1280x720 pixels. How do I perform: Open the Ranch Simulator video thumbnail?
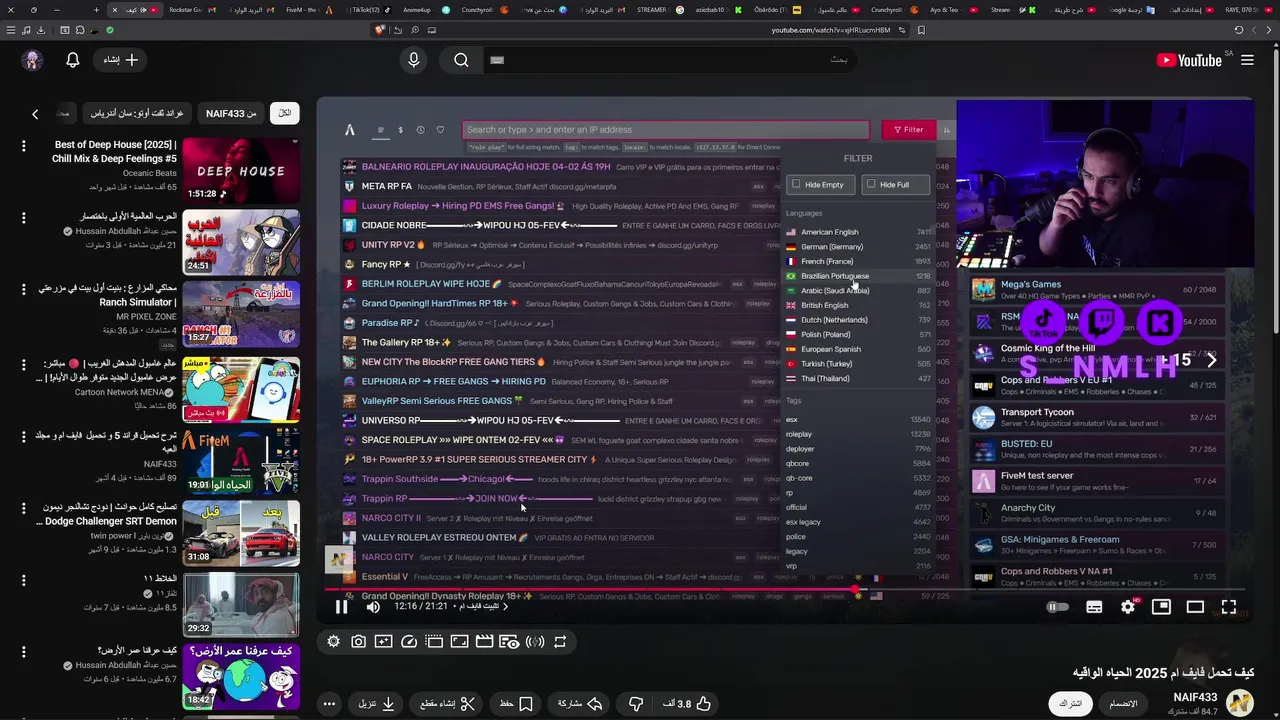[x=241, y=314]
